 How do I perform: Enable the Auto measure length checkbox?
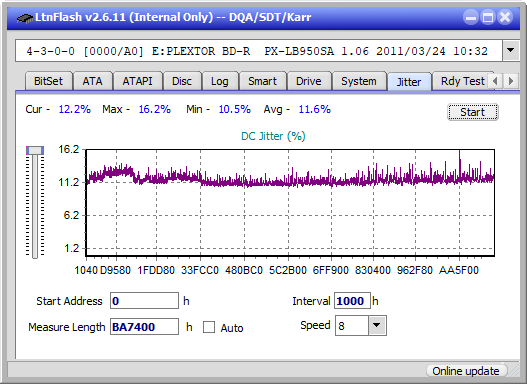209,327
